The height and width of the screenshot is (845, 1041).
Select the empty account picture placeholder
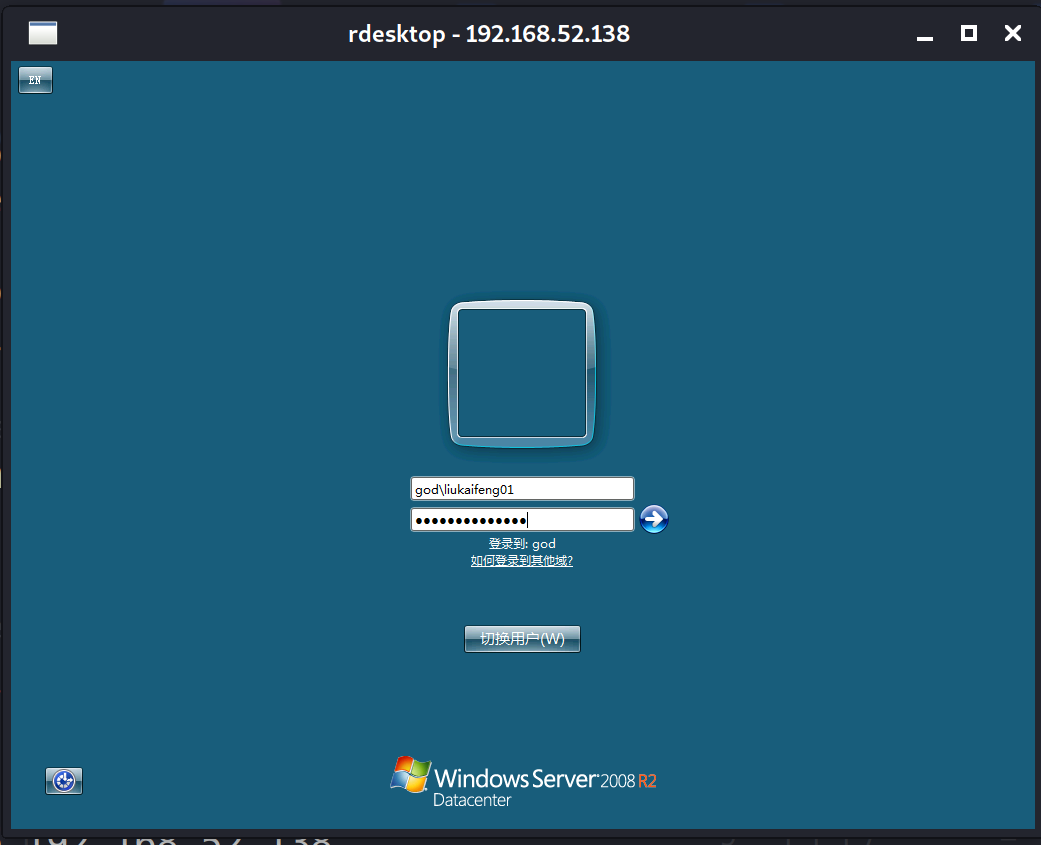pyautogui.click(x=521, y=372)
